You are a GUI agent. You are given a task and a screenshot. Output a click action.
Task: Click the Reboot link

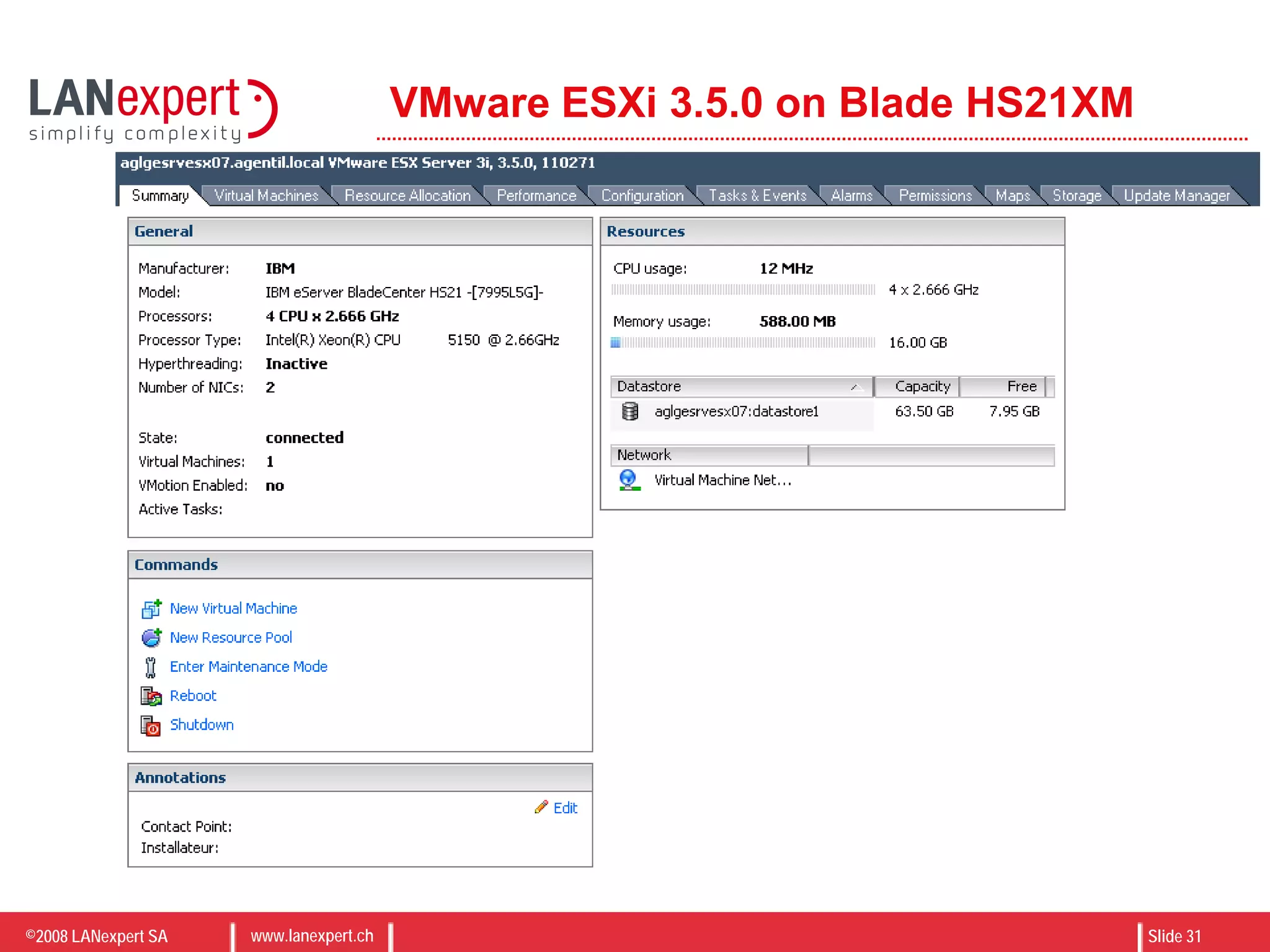click(193, 696)
